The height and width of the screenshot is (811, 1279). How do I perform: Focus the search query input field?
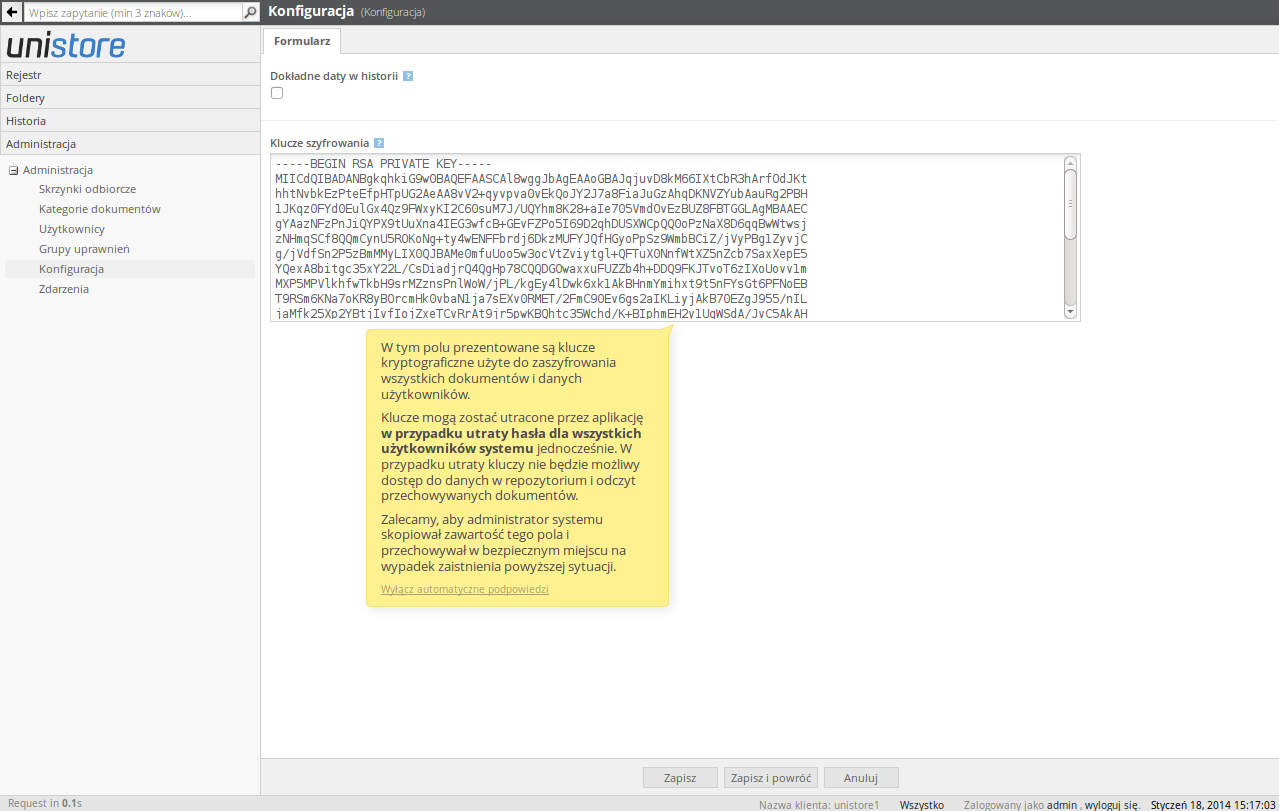click(x=133, y=13)
